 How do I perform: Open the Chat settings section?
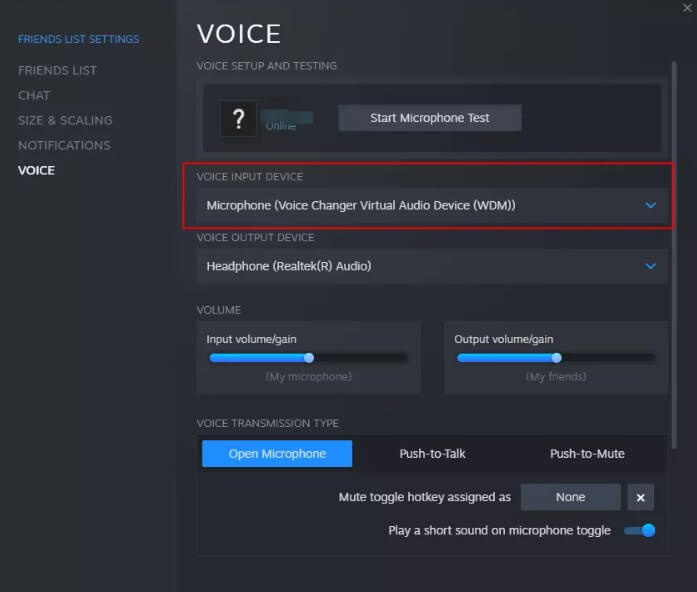coord(34,95)
